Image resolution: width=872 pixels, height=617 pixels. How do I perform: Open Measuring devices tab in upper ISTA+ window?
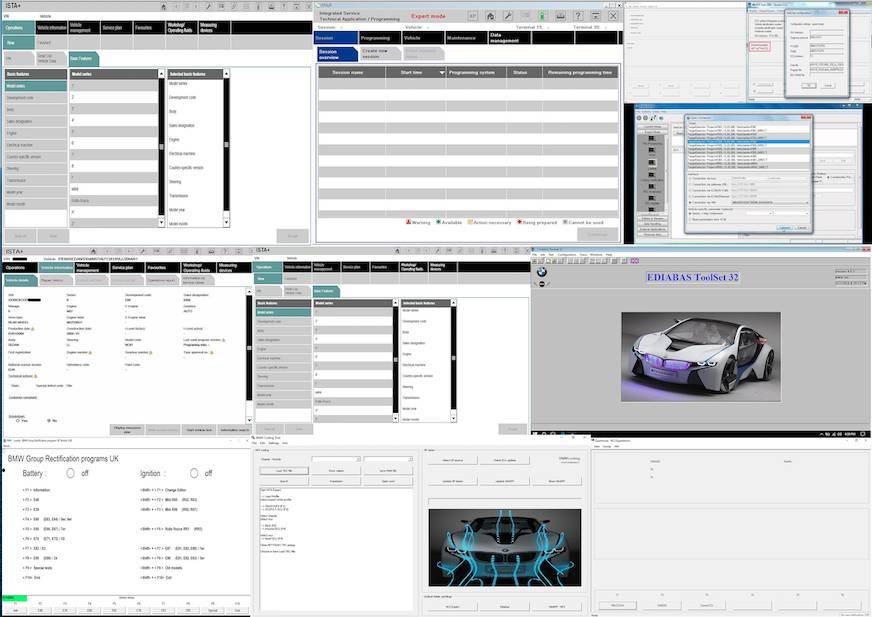tap(214, 27)
